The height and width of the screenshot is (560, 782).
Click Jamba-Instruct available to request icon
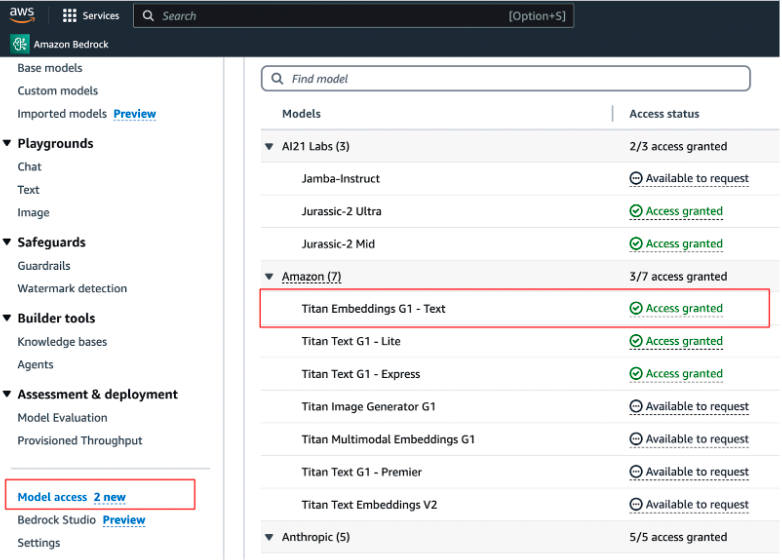pos(635,179)
